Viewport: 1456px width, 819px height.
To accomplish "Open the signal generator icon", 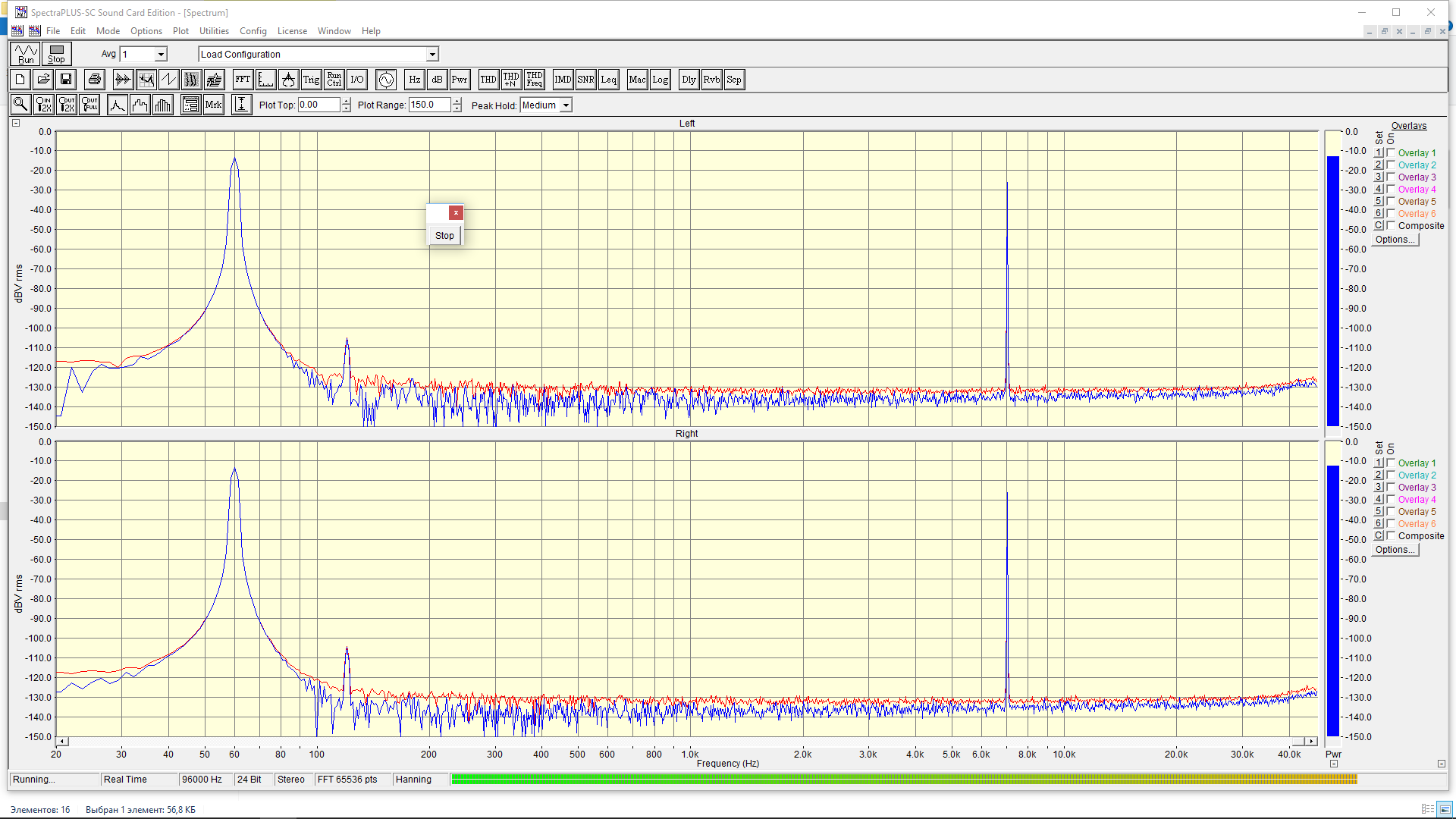I will click(386, 80).
